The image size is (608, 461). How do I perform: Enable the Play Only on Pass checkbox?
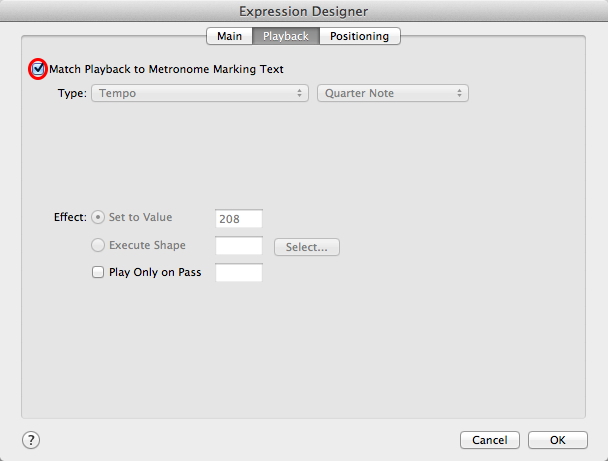pyautogui.click(x=98, y=272)
